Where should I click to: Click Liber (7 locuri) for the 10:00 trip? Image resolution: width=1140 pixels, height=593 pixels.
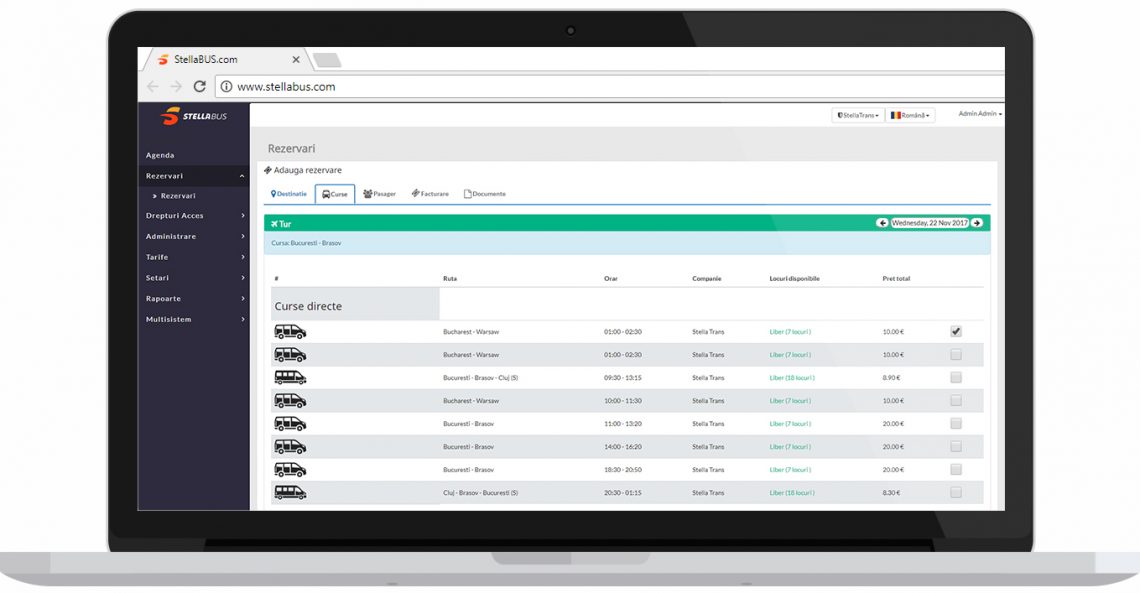790,400
